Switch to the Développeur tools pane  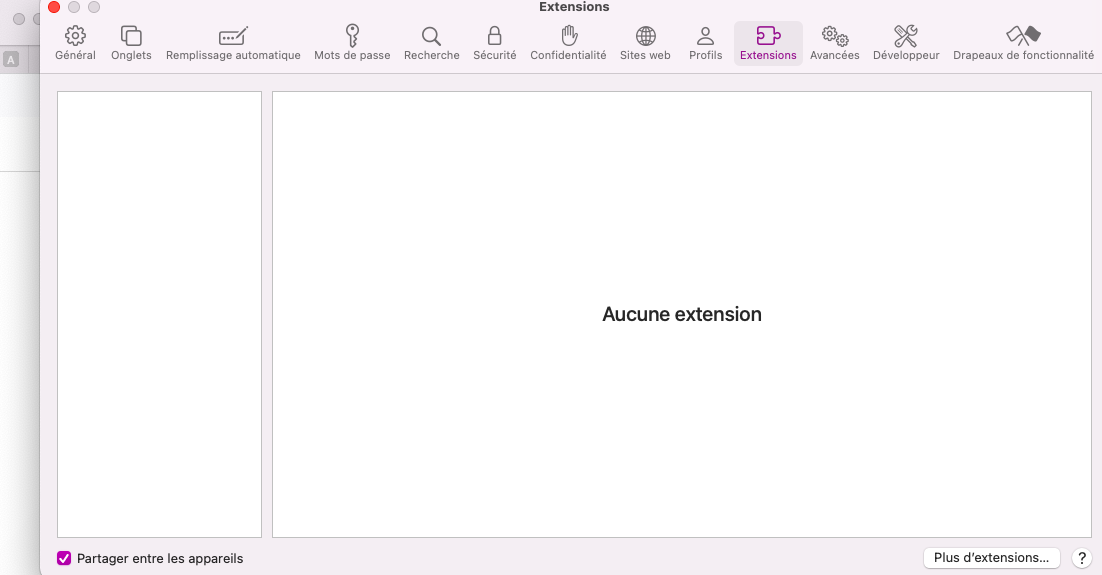[x=905, y=44]
